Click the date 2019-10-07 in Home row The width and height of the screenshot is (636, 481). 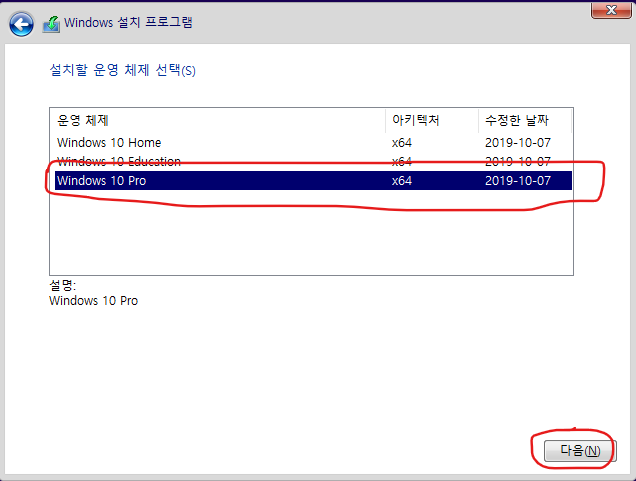pos(518,143)
